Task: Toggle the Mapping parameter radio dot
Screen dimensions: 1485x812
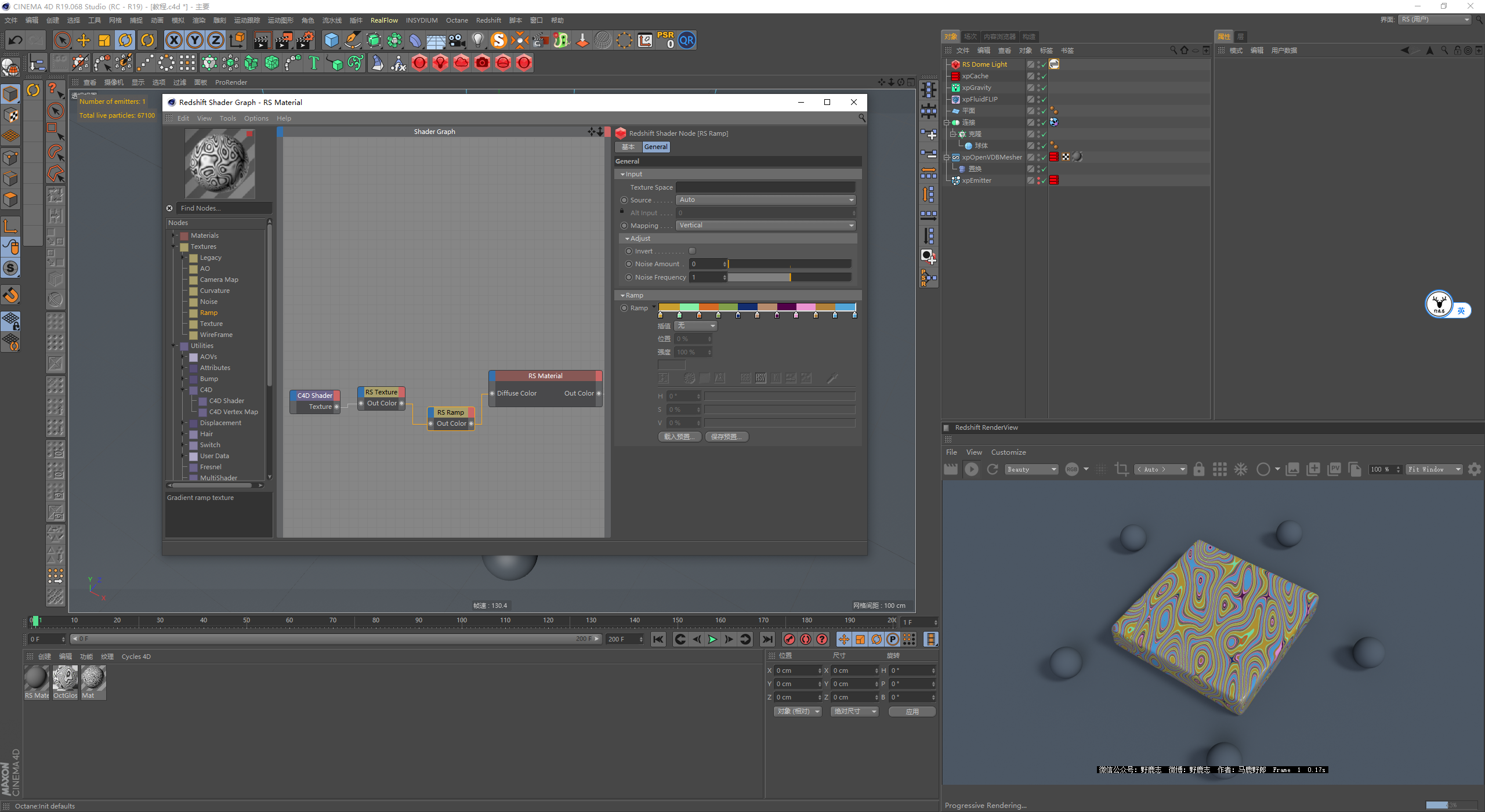Action: [624, 226]
